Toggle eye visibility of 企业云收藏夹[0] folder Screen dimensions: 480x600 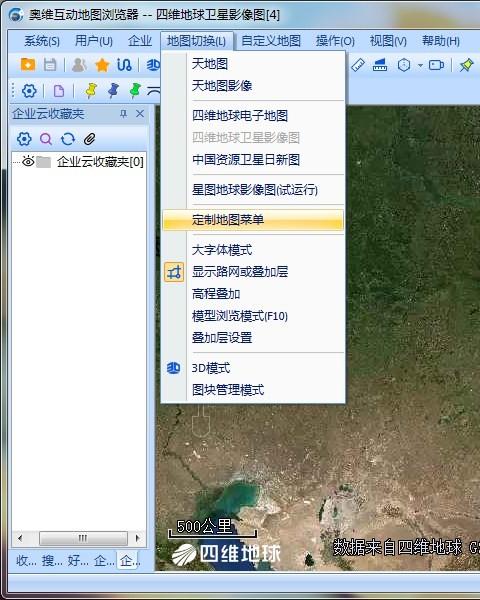point(28,161)
